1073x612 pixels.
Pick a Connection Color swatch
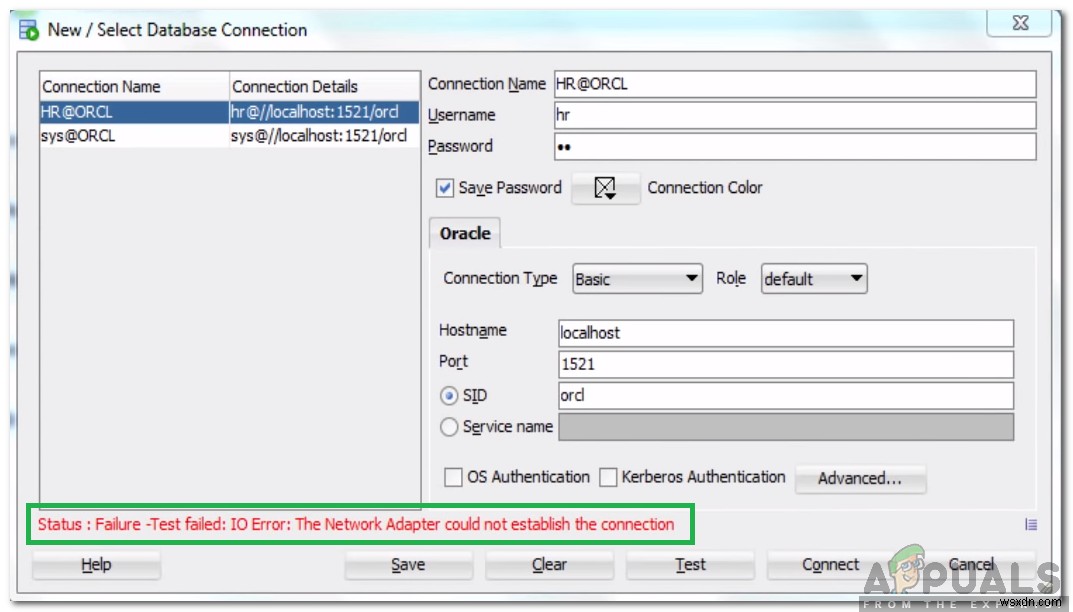click(606, 188)
